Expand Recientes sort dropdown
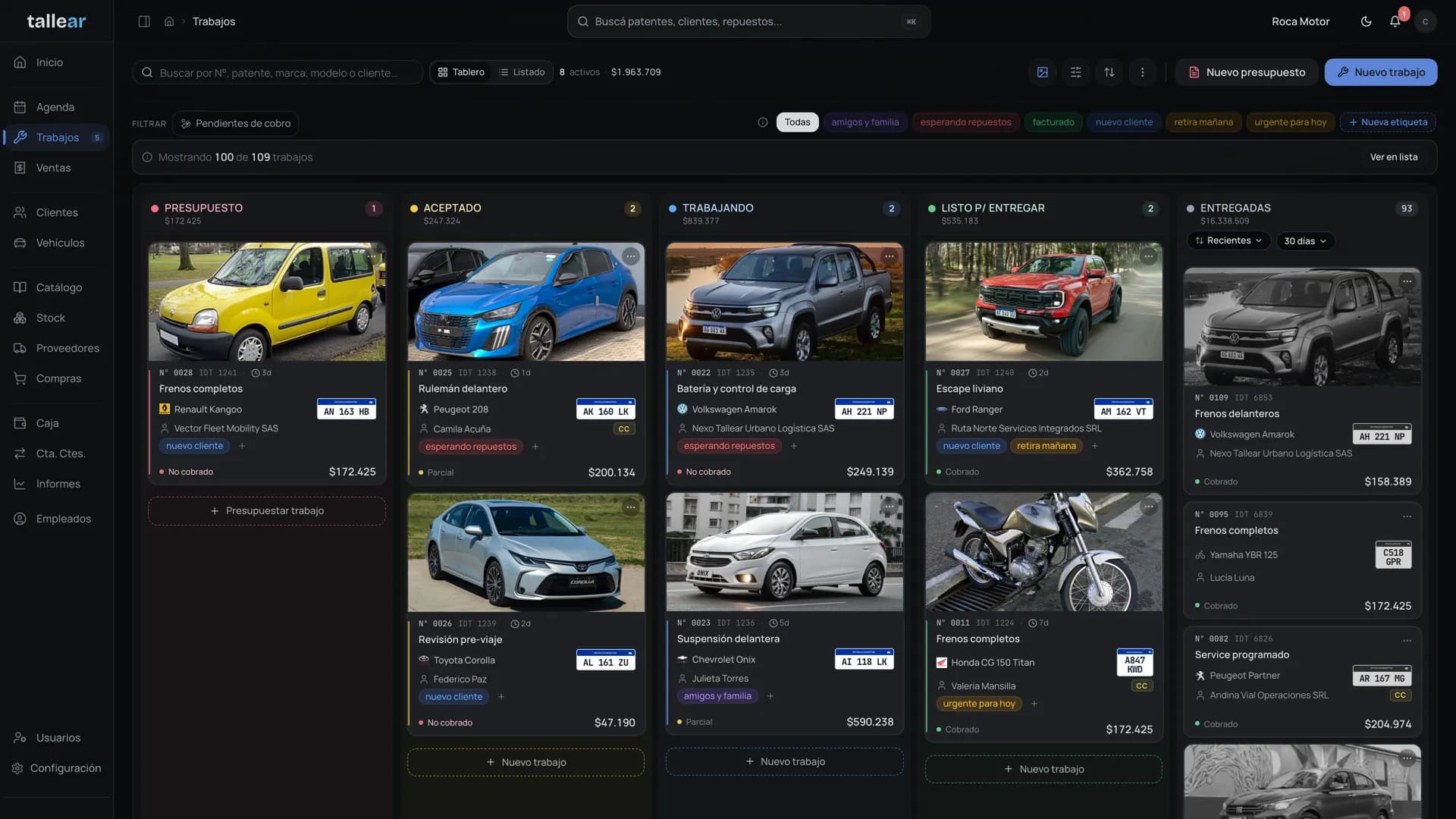This screenshot has width=1456, height=819. [x=1228, y=240]
